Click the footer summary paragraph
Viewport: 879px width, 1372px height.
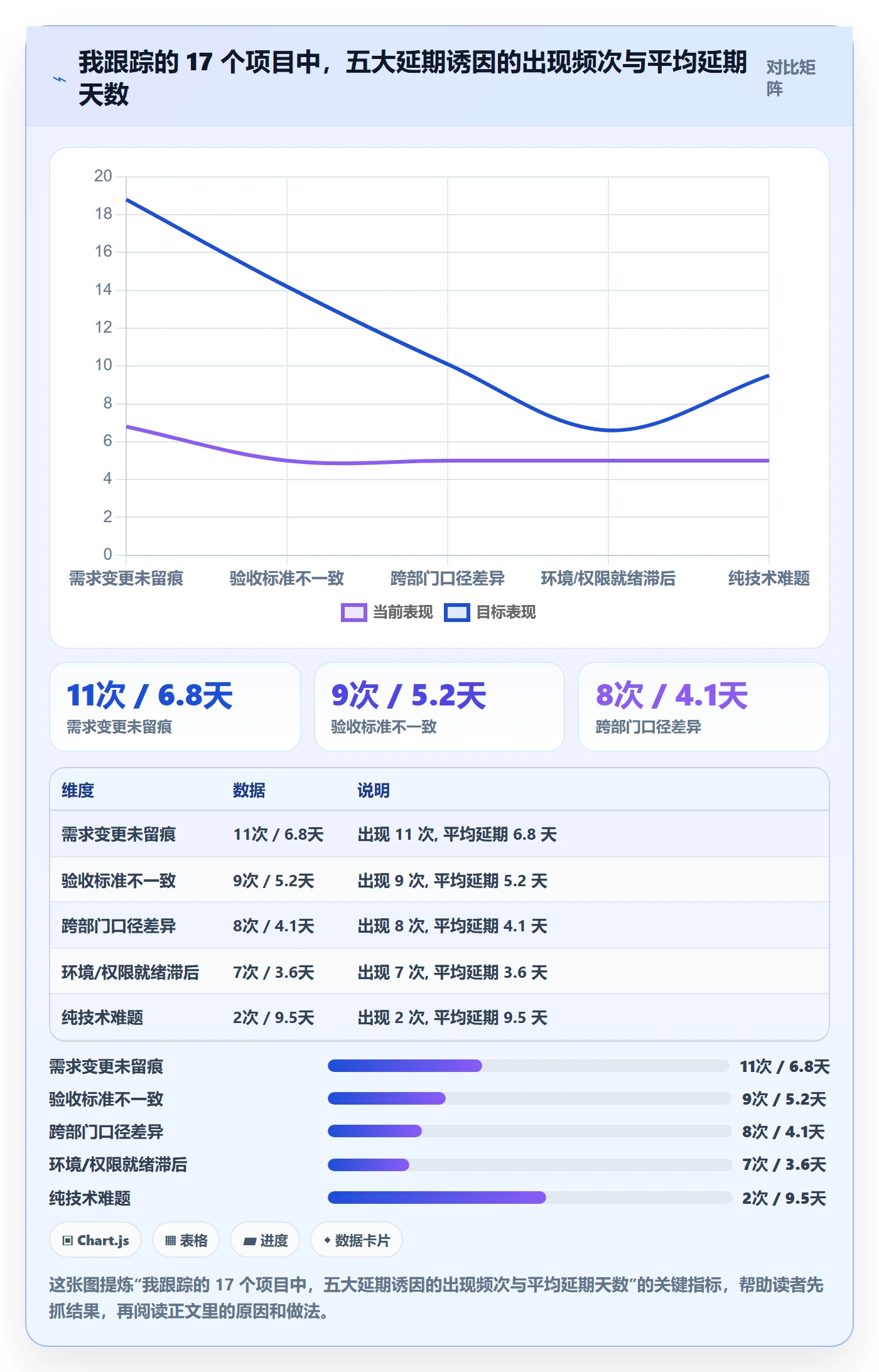click(436, 1298)
